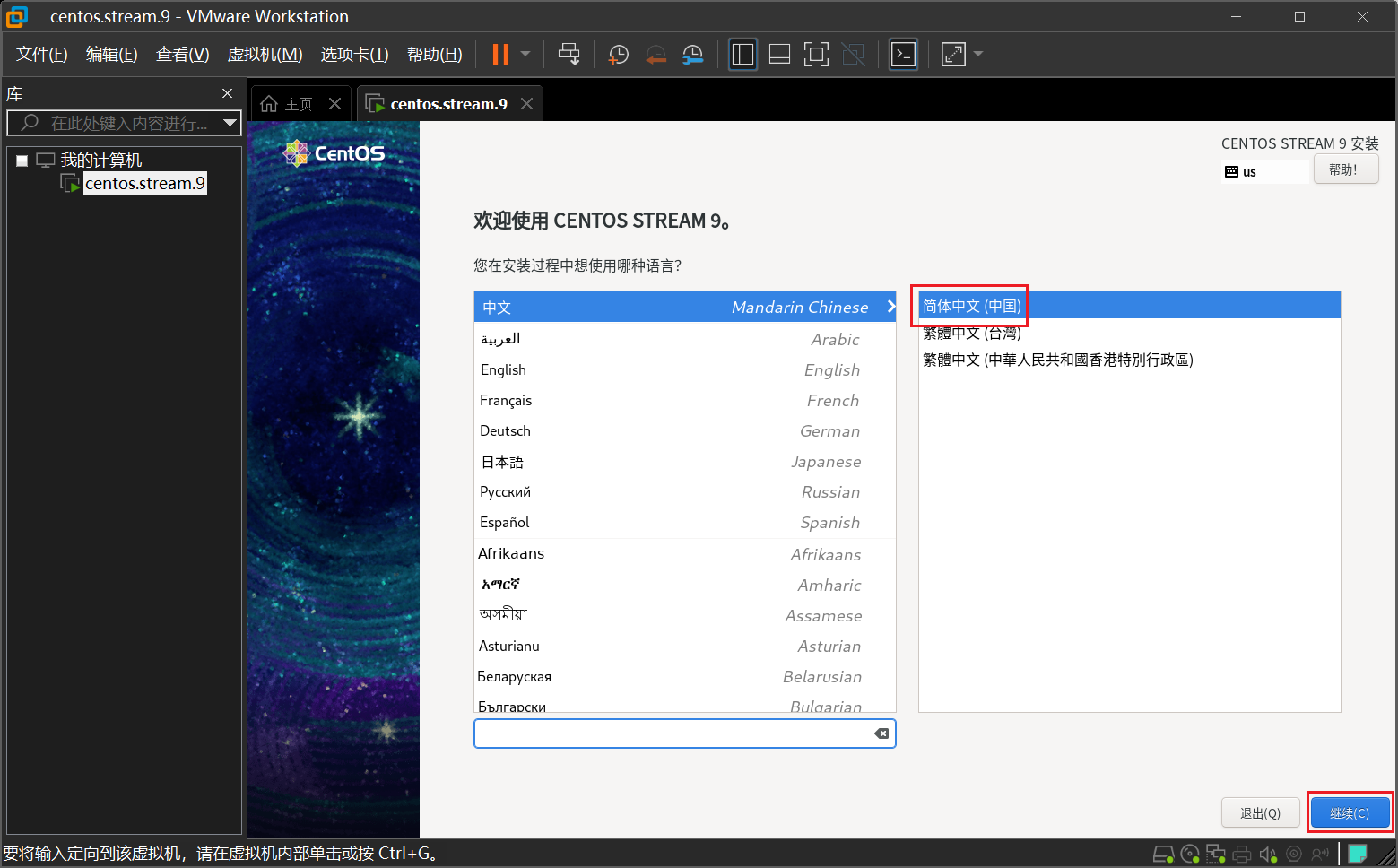Select 日本語 in the language list
Image resolution: width=1398 pixels, height=868 pixels.
tap(685, 461)
